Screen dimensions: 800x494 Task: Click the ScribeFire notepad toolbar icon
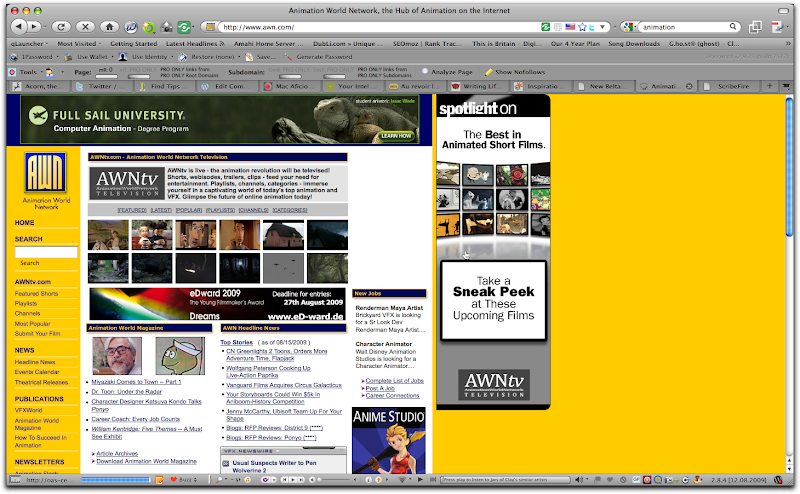[x=777, y=27]
